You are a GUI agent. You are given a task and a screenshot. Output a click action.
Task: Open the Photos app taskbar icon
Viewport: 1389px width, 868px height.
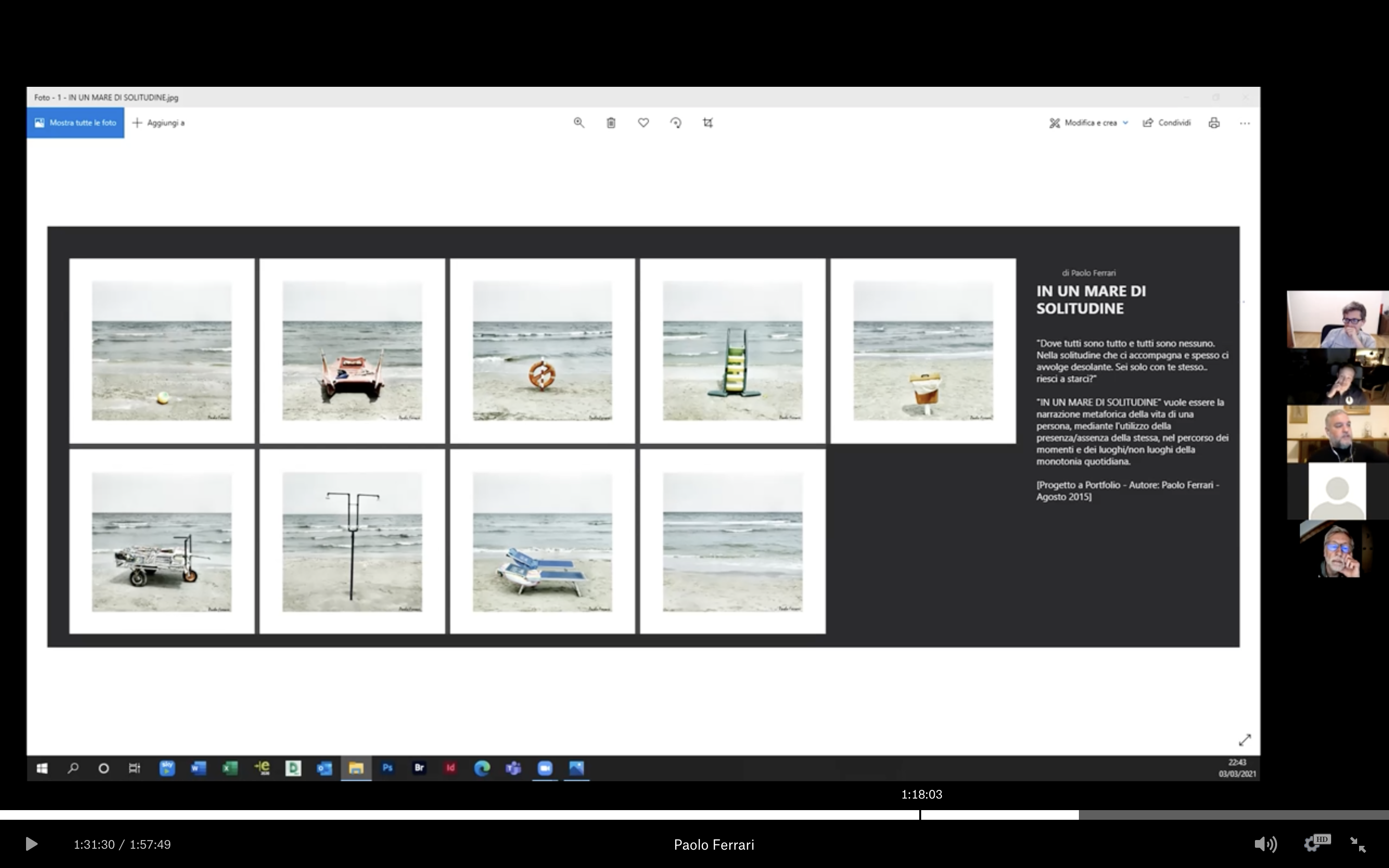pos(576,768)
